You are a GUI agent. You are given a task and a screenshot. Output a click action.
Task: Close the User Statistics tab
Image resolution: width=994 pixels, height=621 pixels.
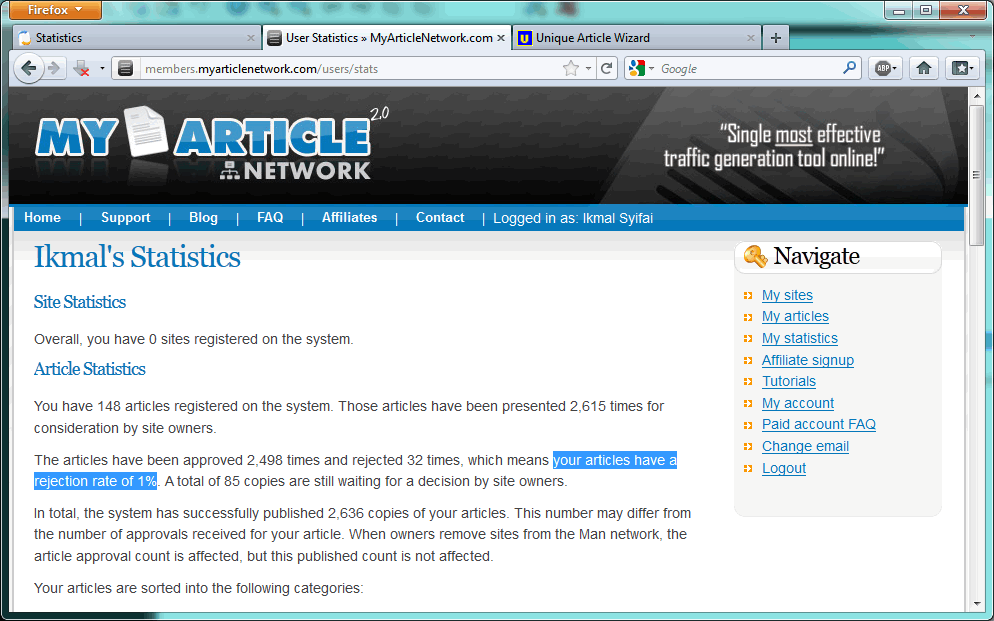click(x=501, y=38)
